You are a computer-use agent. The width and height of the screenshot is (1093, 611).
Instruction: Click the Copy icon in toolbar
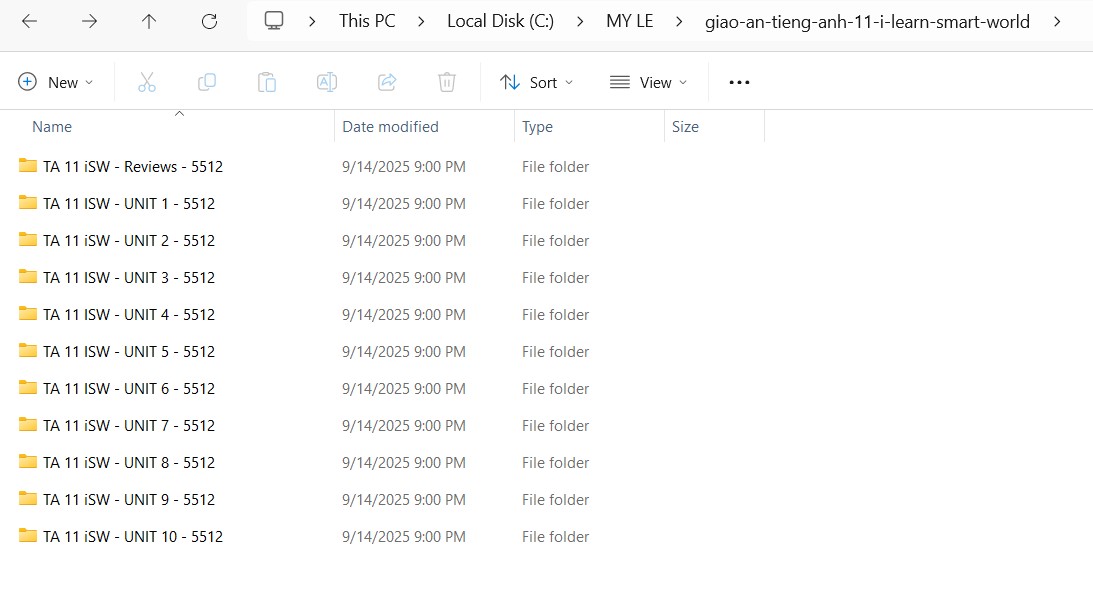207,82
